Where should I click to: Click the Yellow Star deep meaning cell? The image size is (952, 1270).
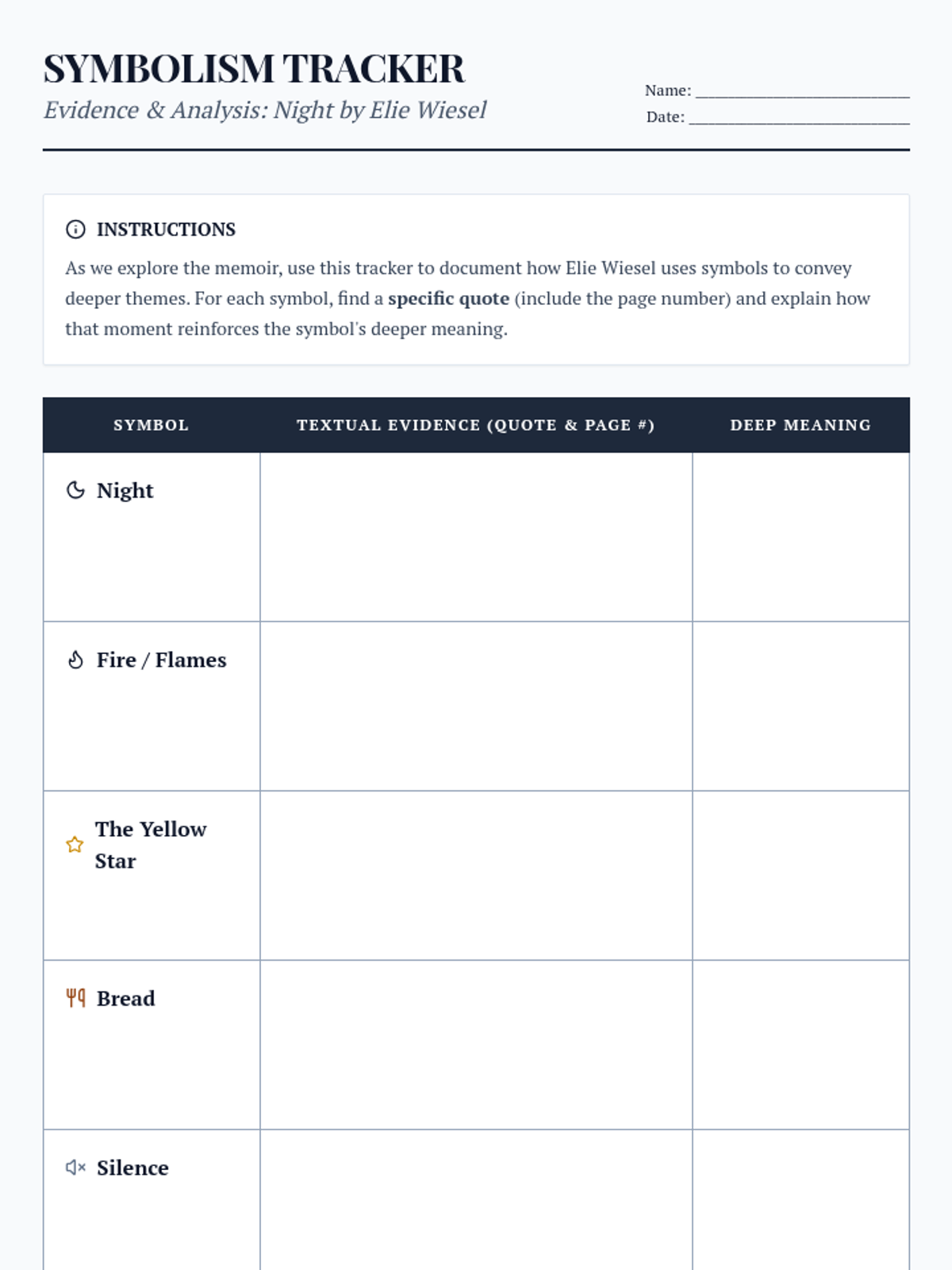pyautogui.click(x=800, y=875)
